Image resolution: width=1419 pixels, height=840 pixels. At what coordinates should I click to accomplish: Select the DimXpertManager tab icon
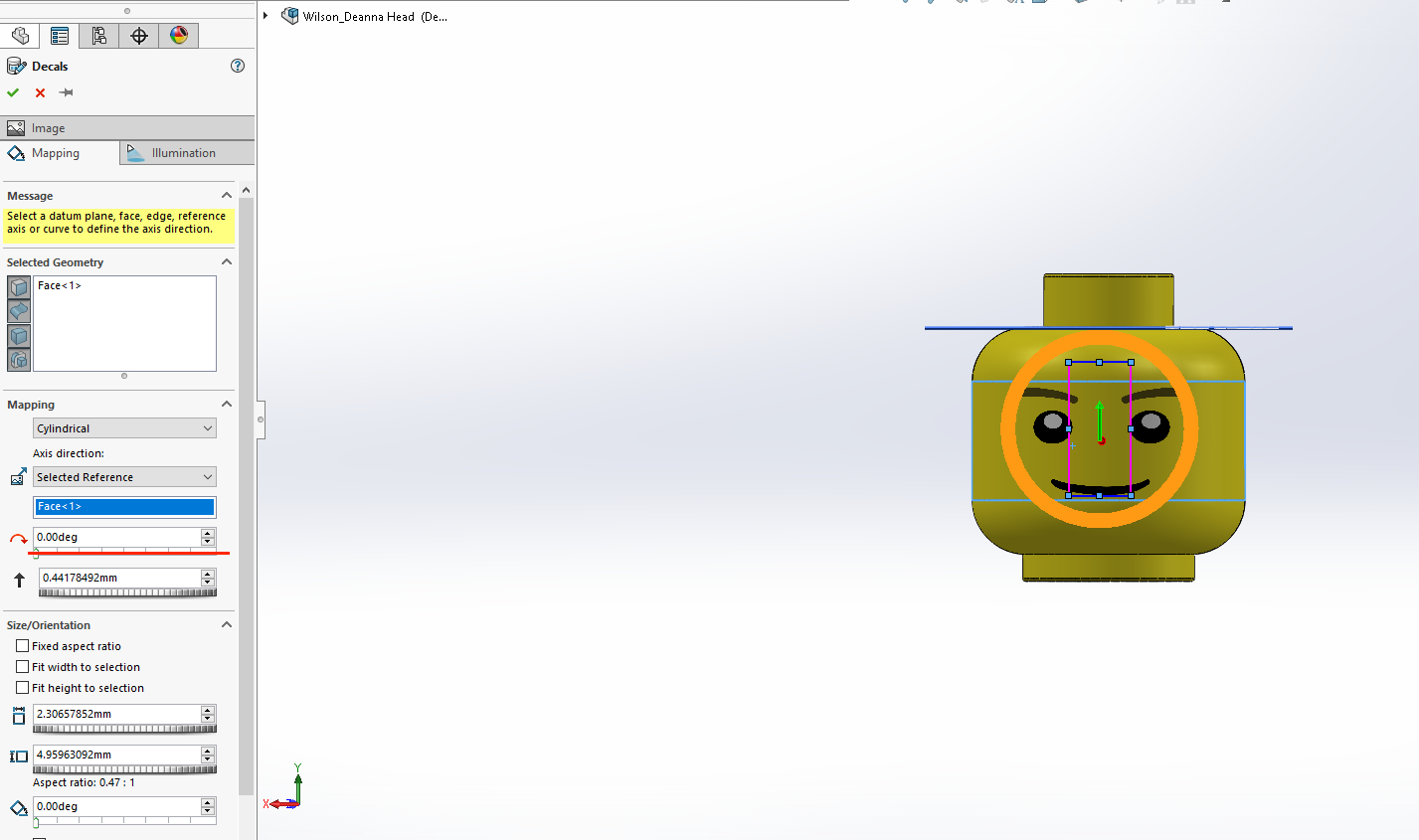138,35
